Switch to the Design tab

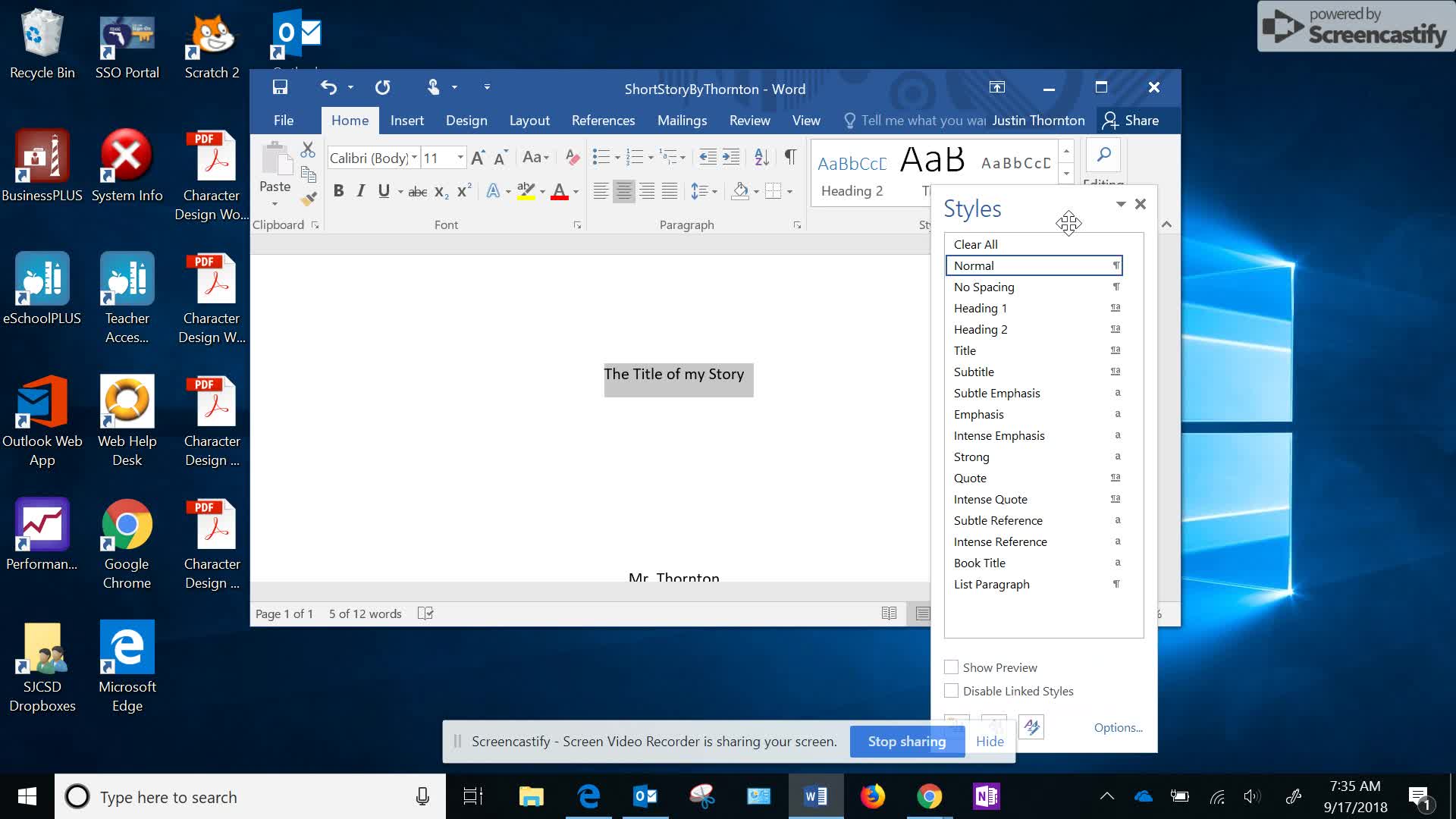pyautogui.click(x=466, y=121)
